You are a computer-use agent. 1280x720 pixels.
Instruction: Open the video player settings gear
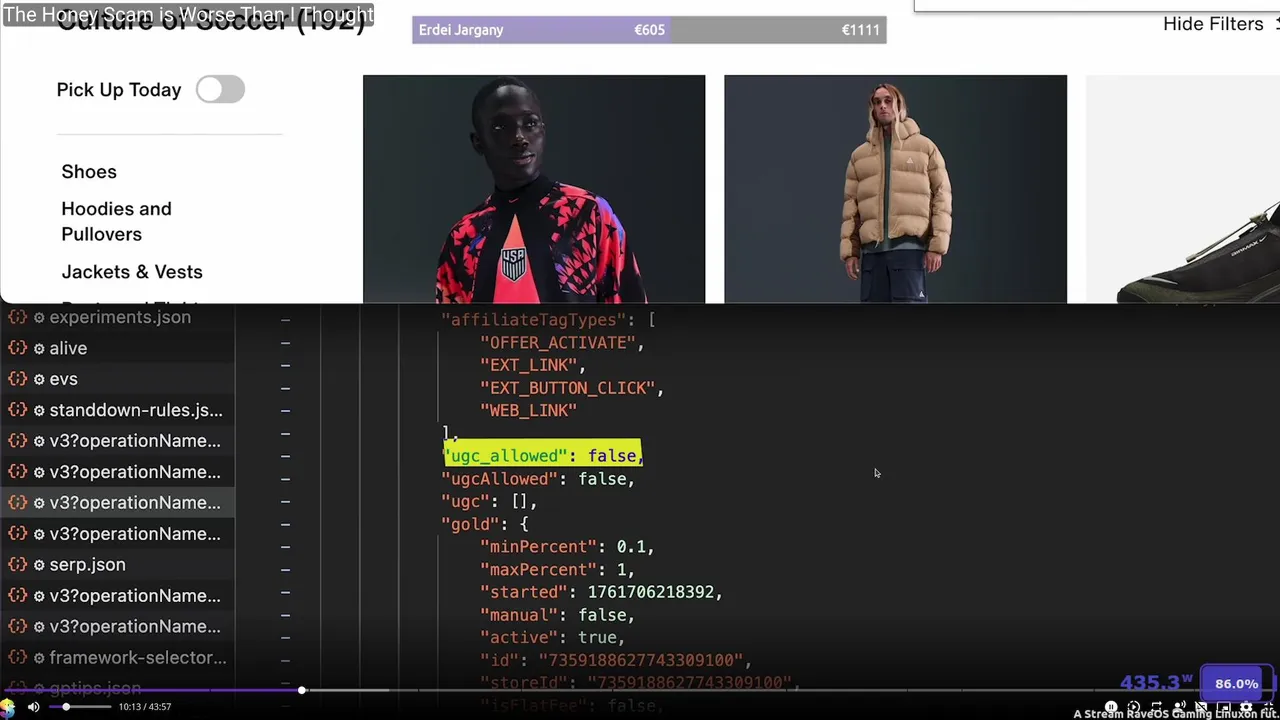point(1246,707)
